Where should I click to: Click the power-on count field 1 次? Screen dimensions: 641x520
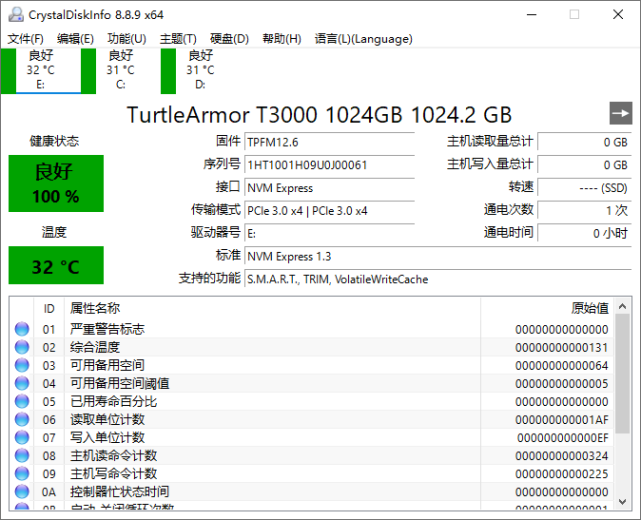584,211
